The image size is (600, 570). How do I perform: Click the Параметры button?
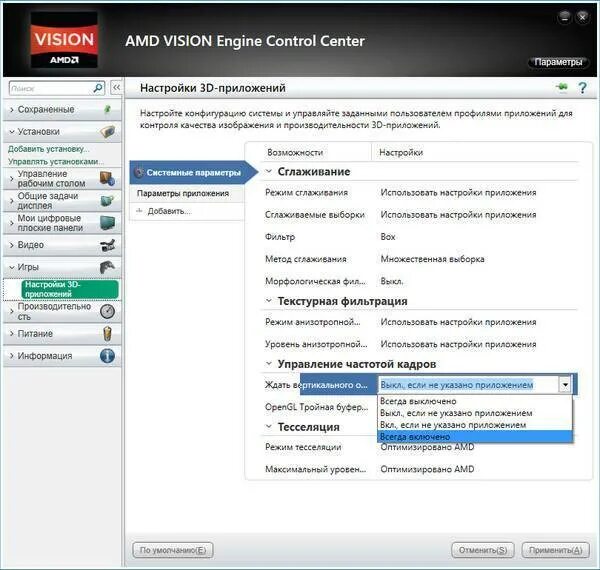[x=558, y=62]
